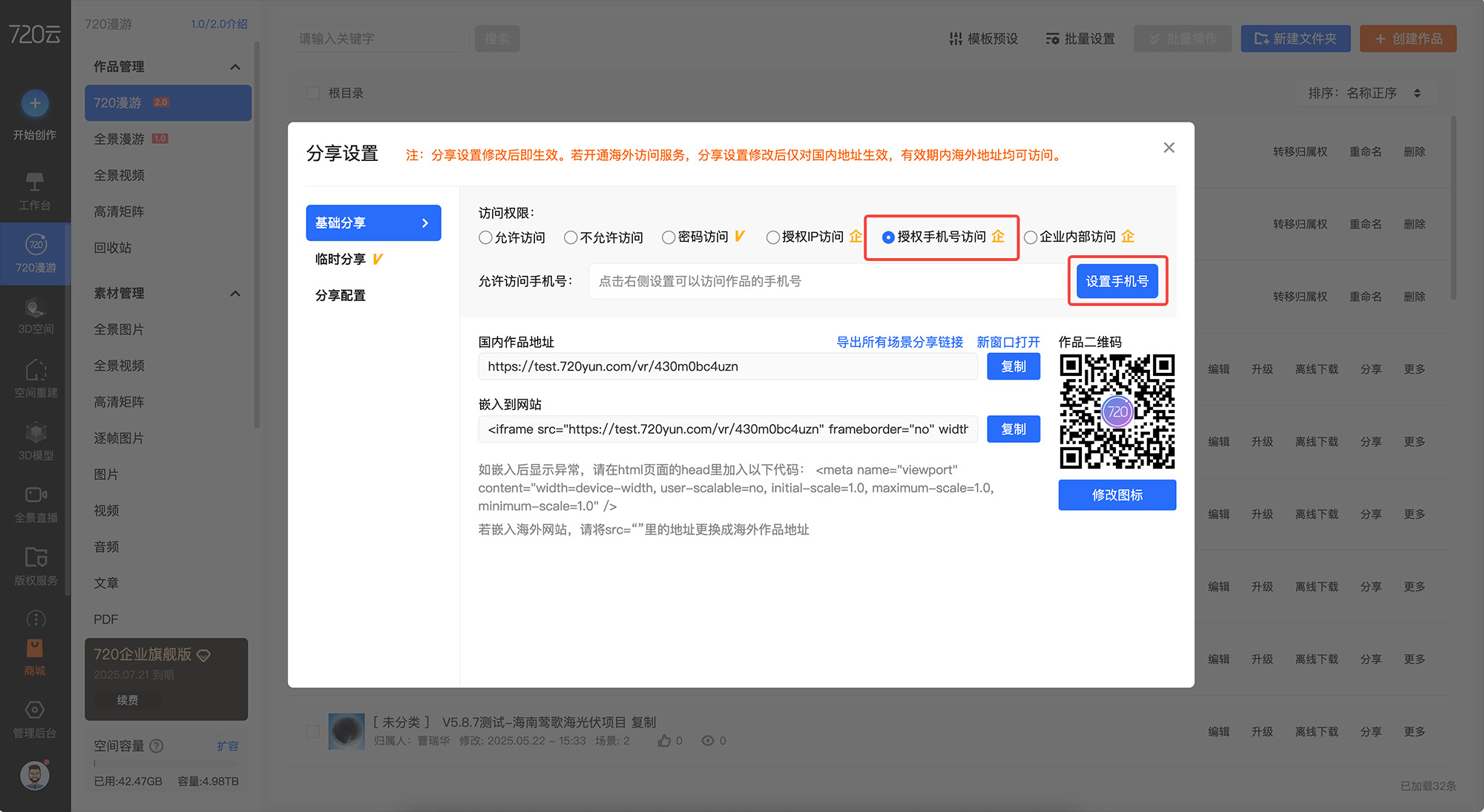Collapse the 作品管理 section chevron
The image size is (1484, 812).
click(x=235, y=67)
